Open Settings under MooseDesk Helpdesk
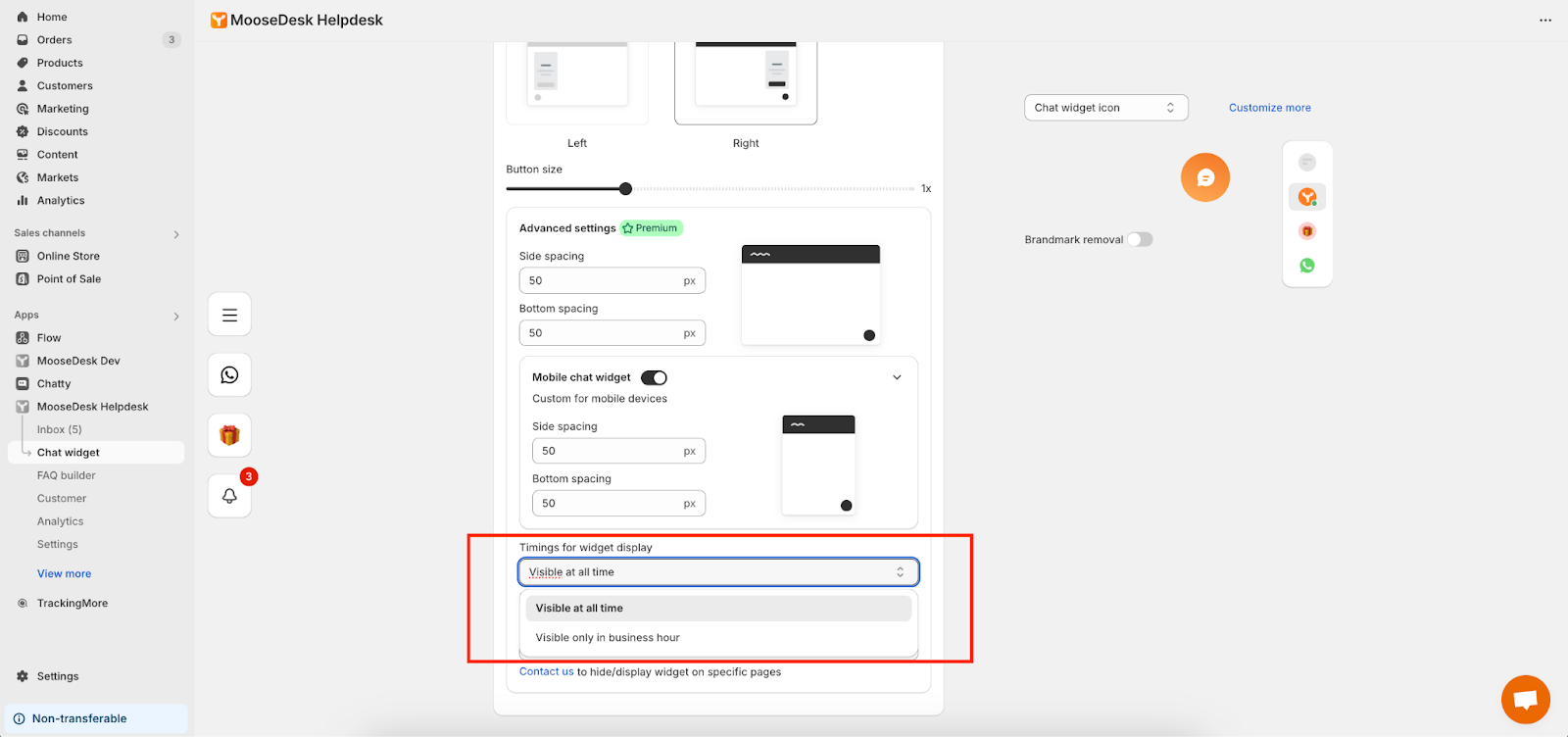Image resolution: width=1568 pixels, height=737 pixels. click(58, 544)
